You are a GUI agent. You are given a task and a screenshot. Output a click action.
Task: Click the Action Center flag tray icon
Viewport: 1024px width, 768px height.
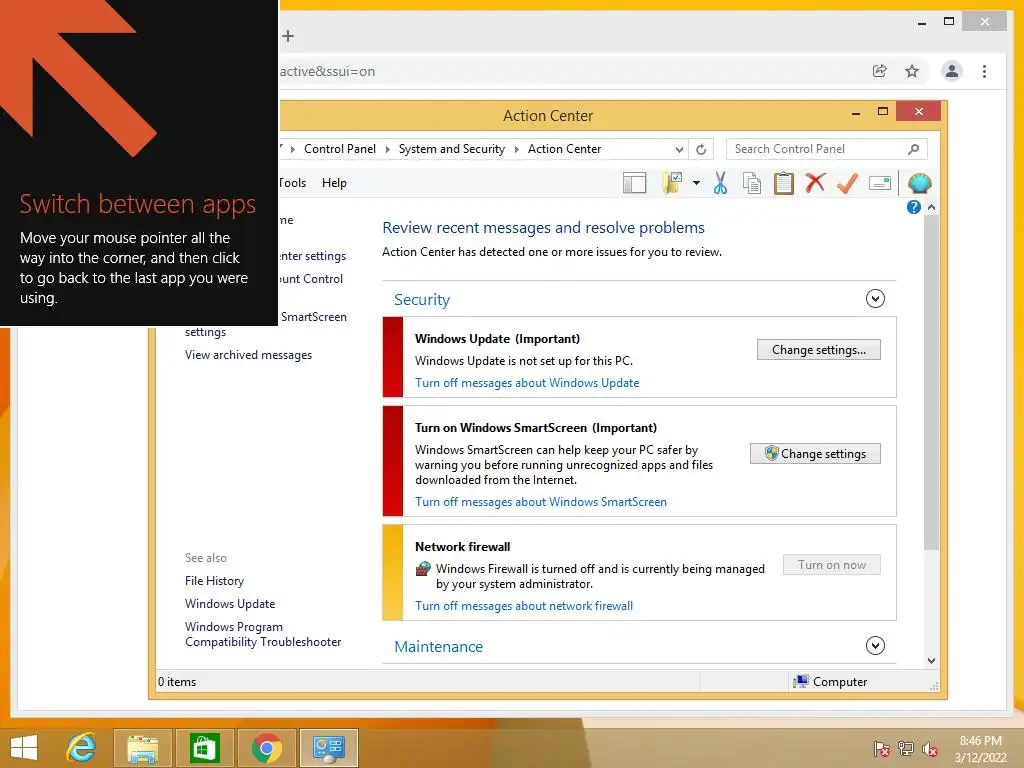pos(881,749)
